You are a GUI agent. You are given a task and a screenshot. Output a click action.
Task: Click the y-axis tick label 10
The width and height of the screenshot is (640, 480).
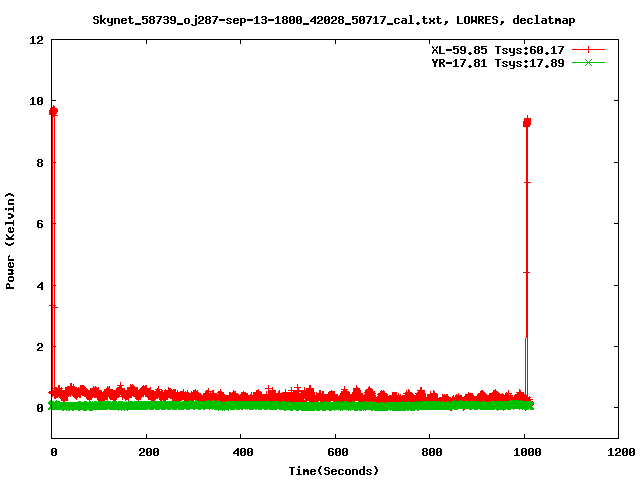(36, 101)
